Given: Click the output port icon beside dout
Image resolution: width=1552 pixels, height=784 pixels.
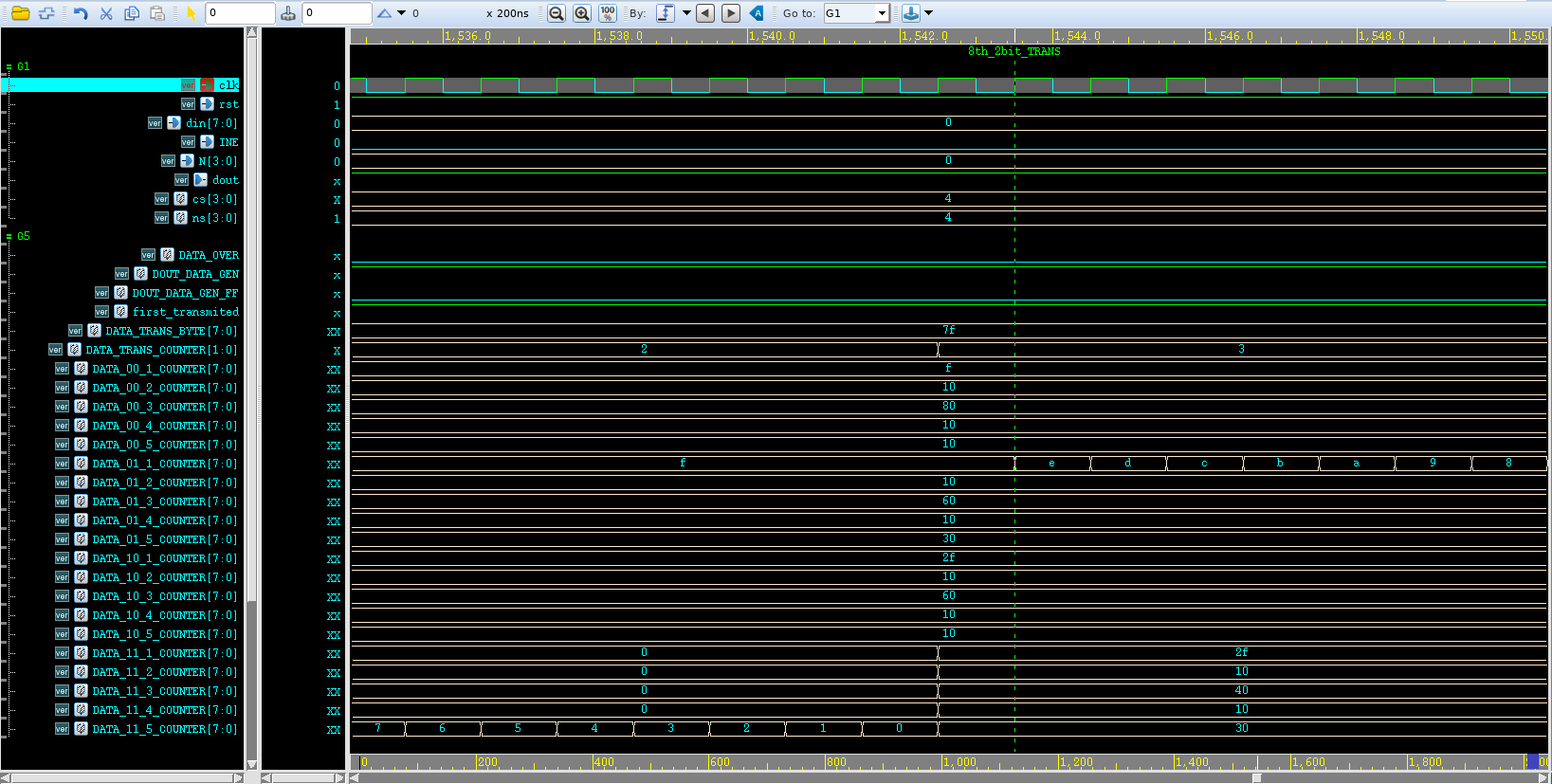Looking at the screenshot, I should coord(200,180).
